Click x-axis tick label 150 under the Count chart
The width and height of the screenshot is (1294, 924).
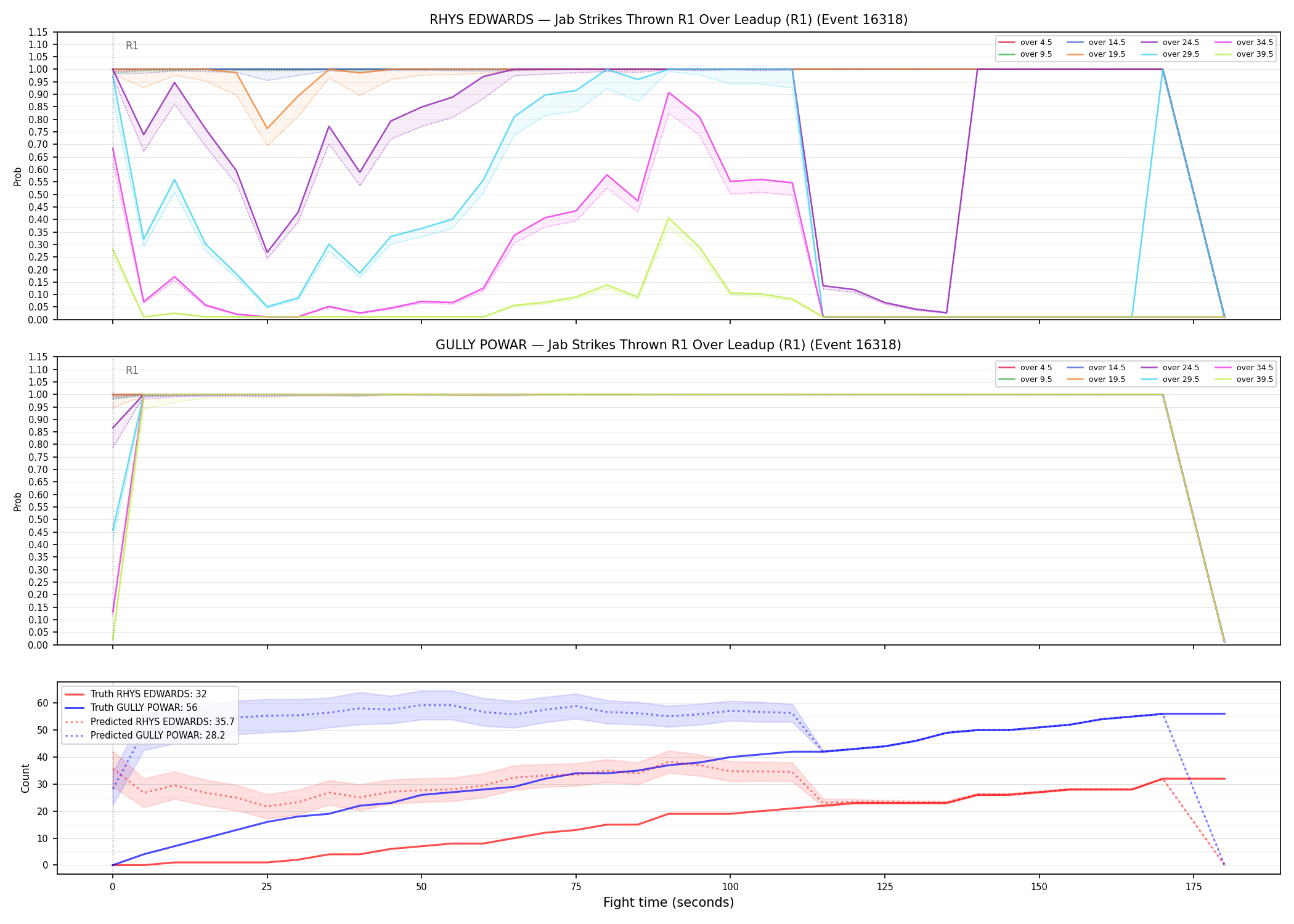pyautogui.click(x=1039, y=887)
